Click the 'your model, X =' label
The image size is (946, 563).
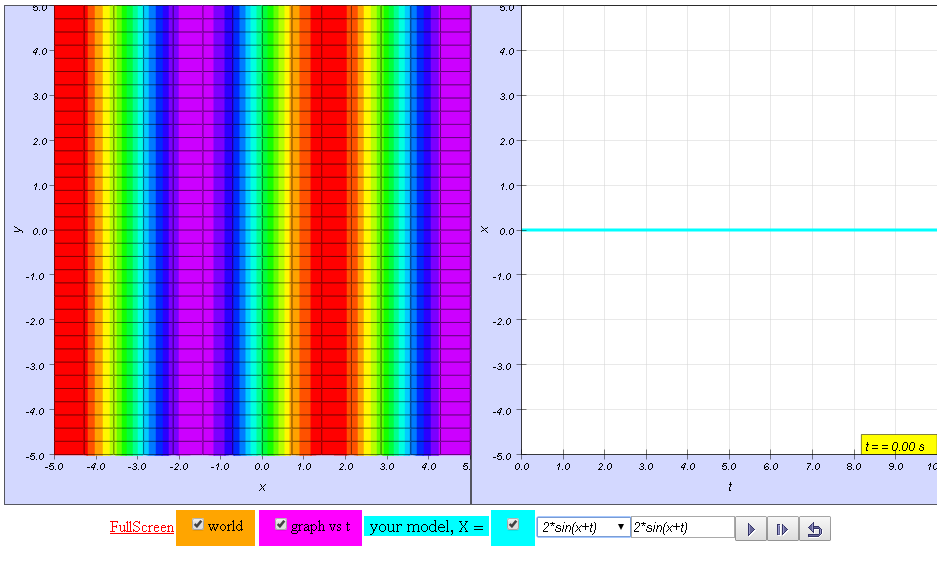(426, 527)
